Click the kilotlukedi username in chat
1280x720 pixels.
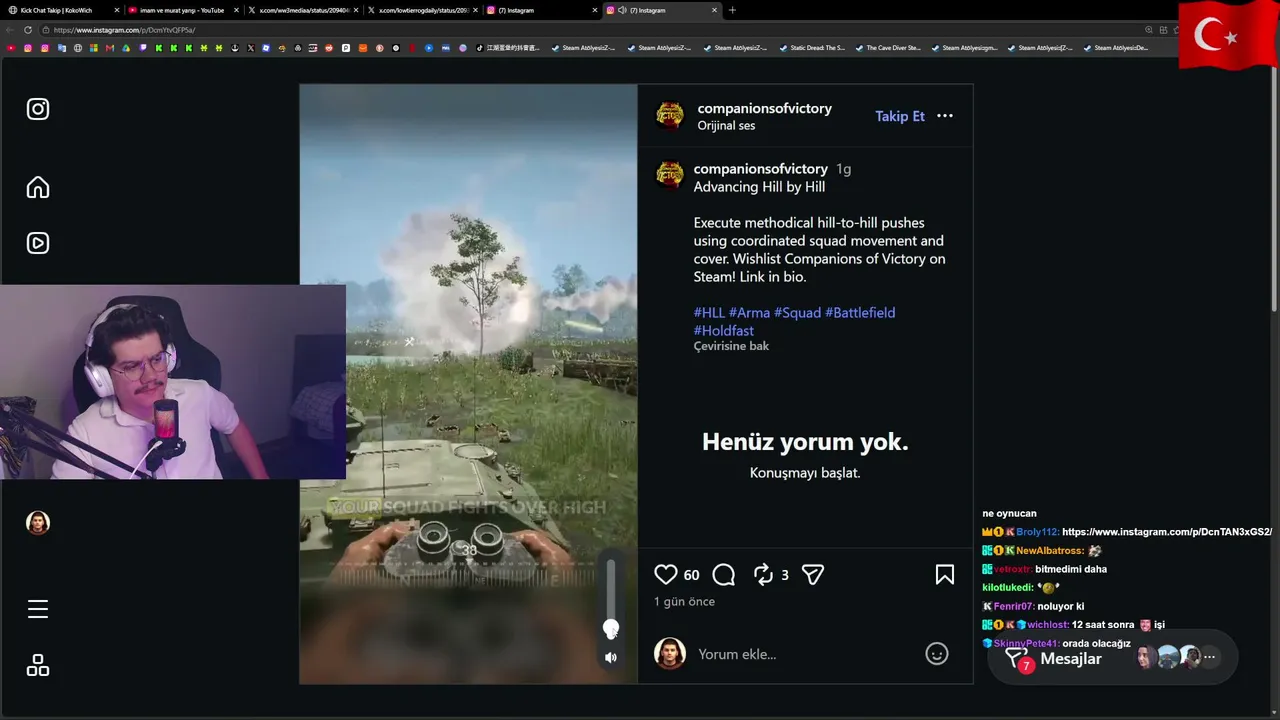(x=1008, y=588)
